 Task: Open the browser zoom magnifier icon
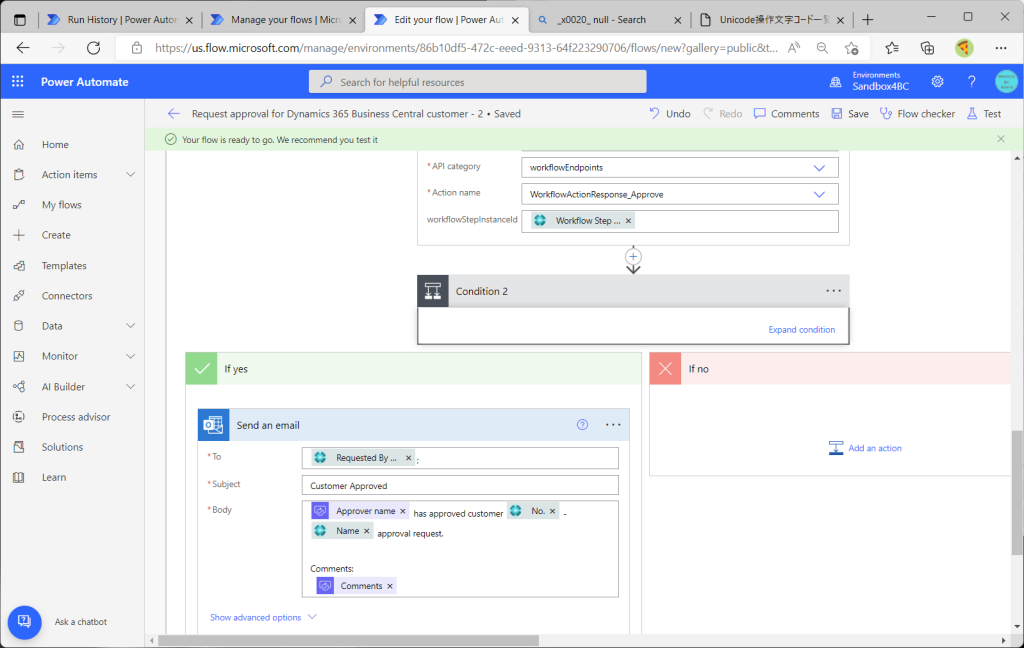point(822,48)
